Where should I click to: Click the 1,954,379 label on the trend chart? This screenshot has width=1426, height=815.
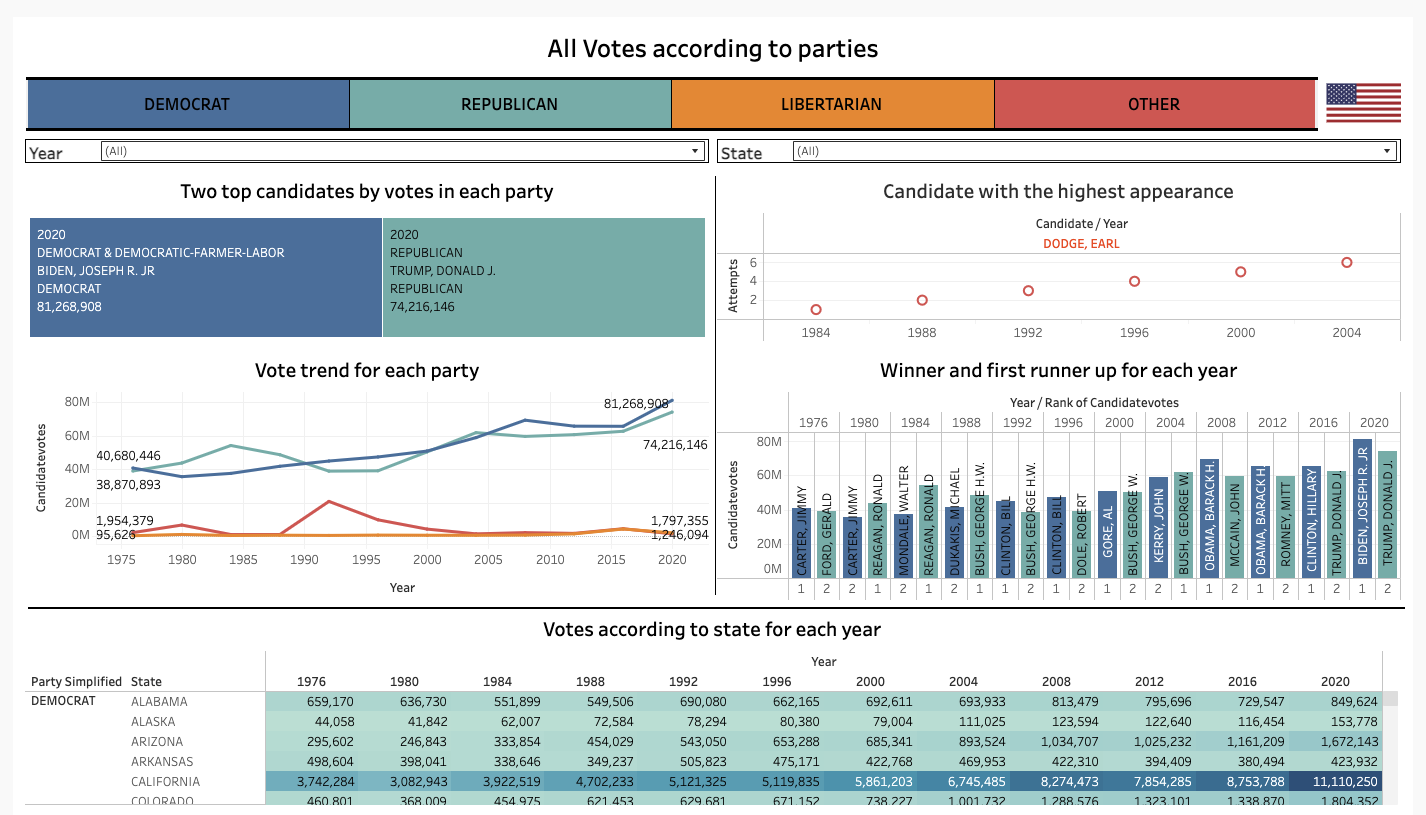pos(125,521)
